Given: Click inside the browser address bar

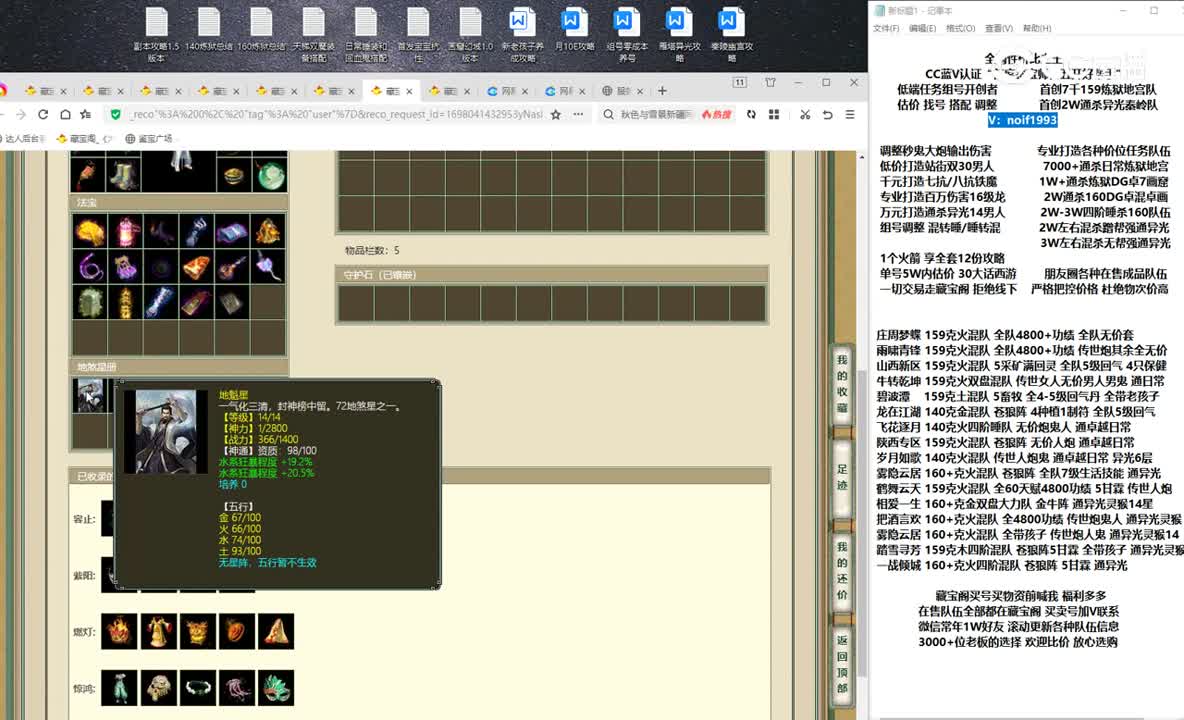Looking at the screenshot, I should pos(337,114).
